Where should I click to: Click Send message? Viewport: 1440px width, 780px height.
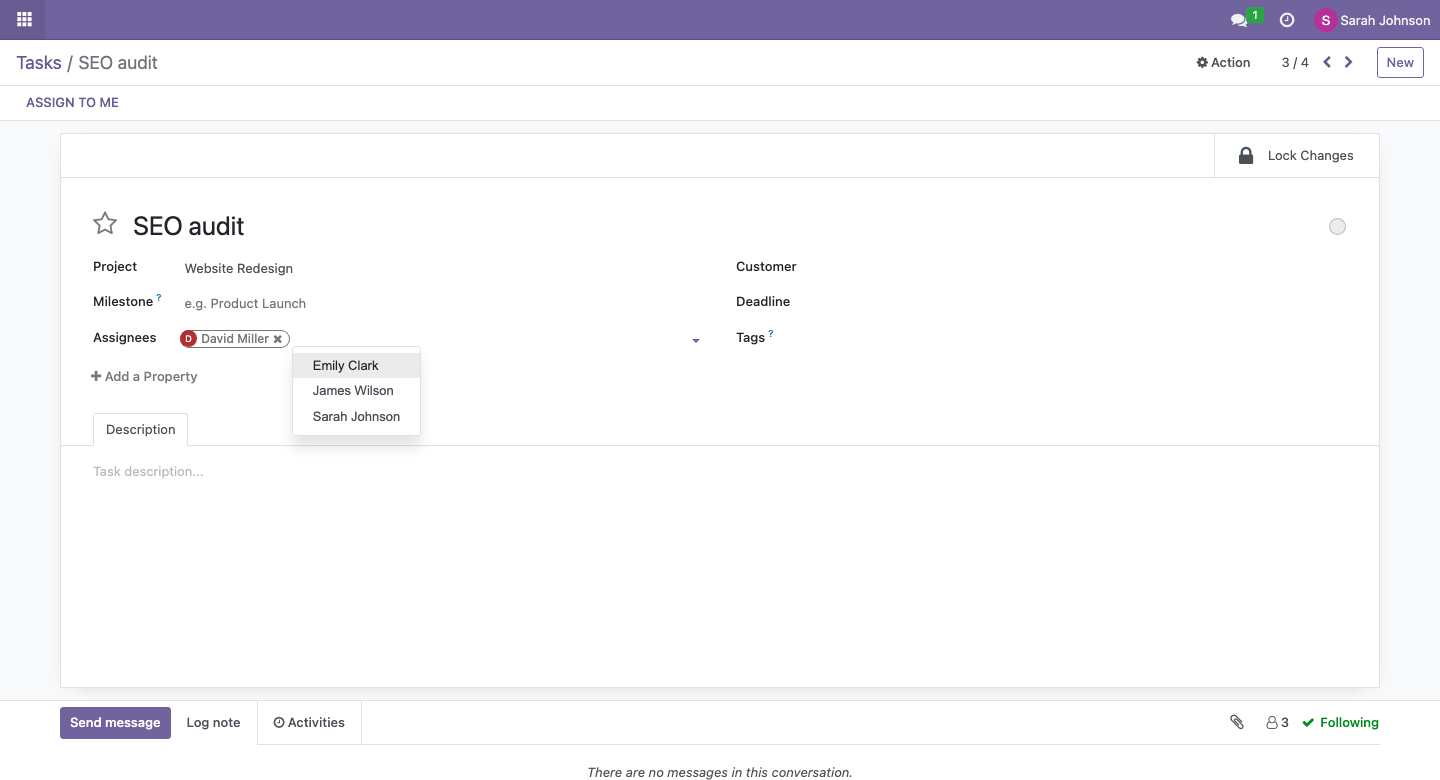pos(115,723)
